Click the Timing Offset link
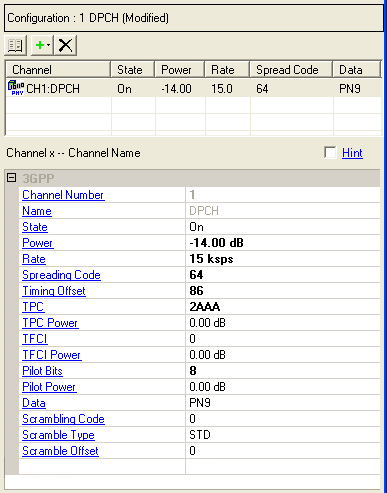This screenshot has width=387, height=493. coord(54,291)
